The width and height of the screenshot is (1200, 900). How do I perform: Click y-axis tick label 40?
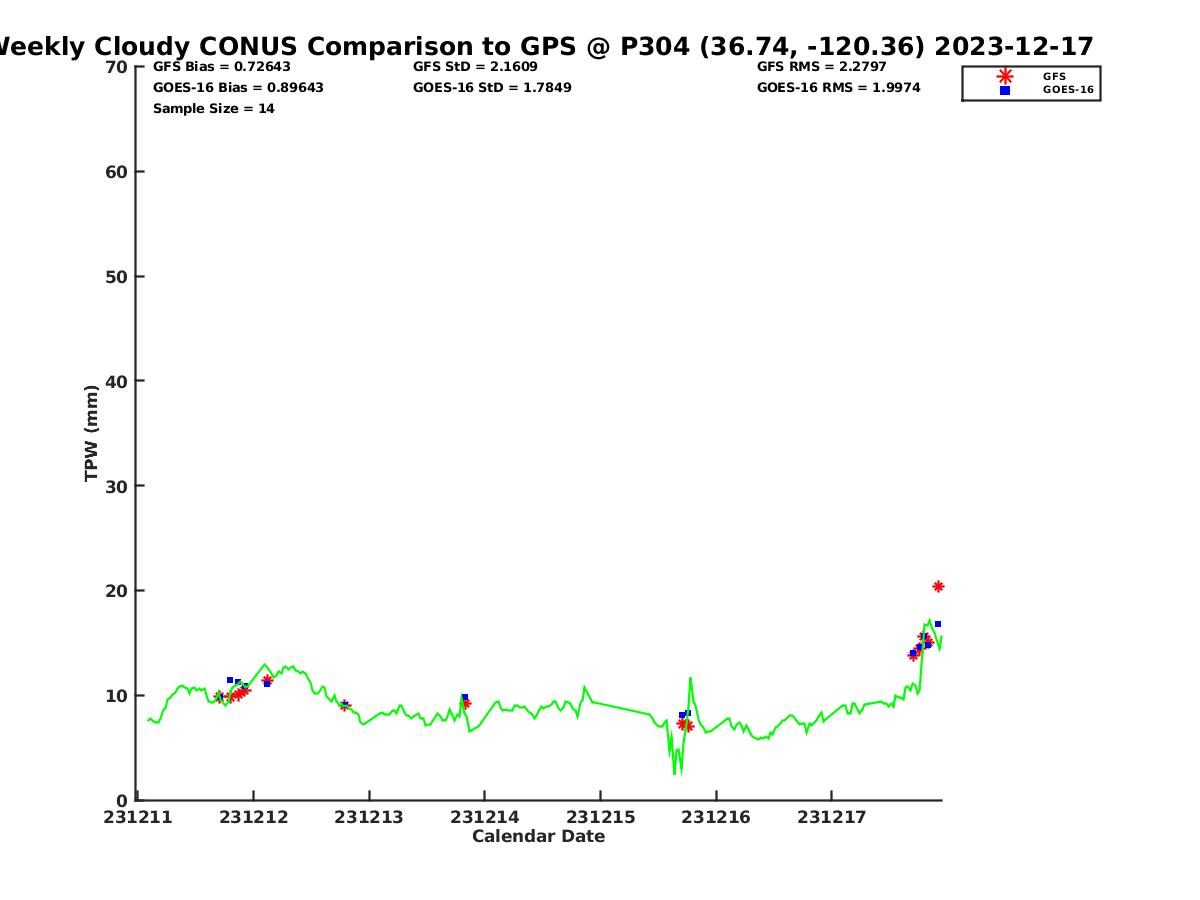(117, 381)
